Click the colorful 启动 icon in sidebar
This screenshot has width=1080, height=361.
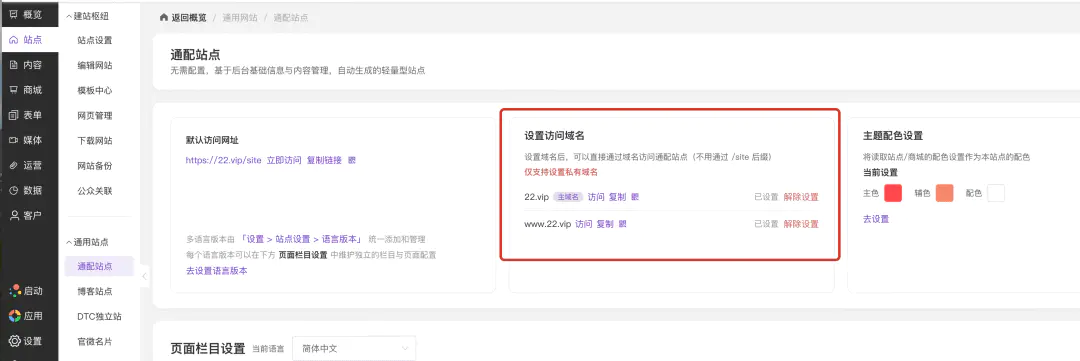tap(14, 291)
